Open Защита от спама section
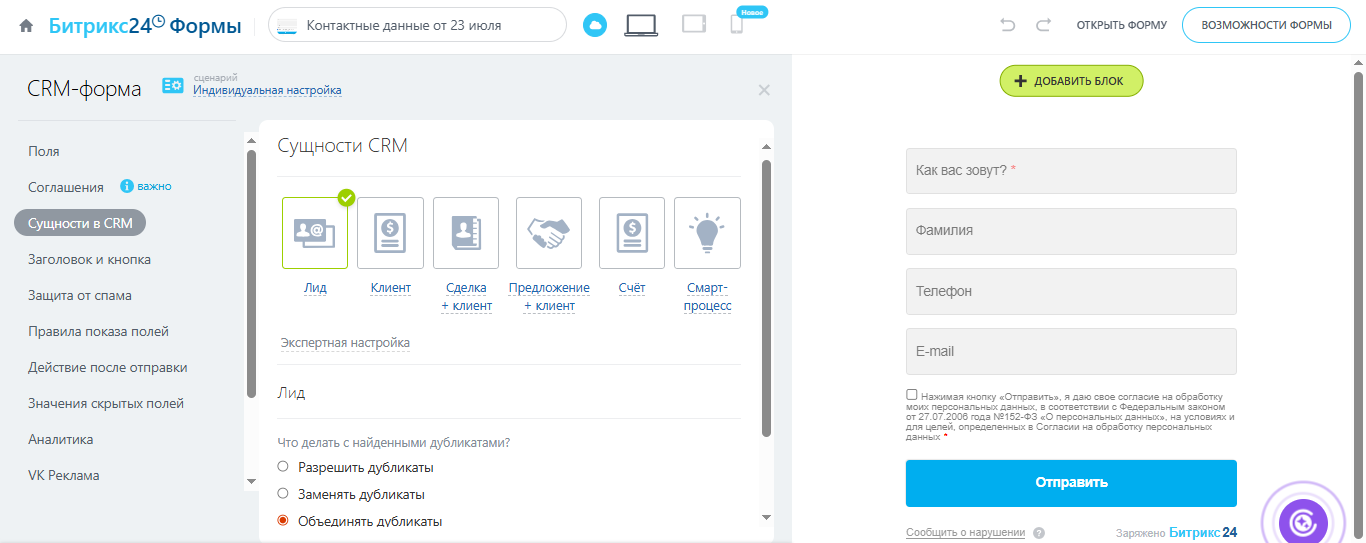Screen dimensions: 1366x543 pos(80,295)
